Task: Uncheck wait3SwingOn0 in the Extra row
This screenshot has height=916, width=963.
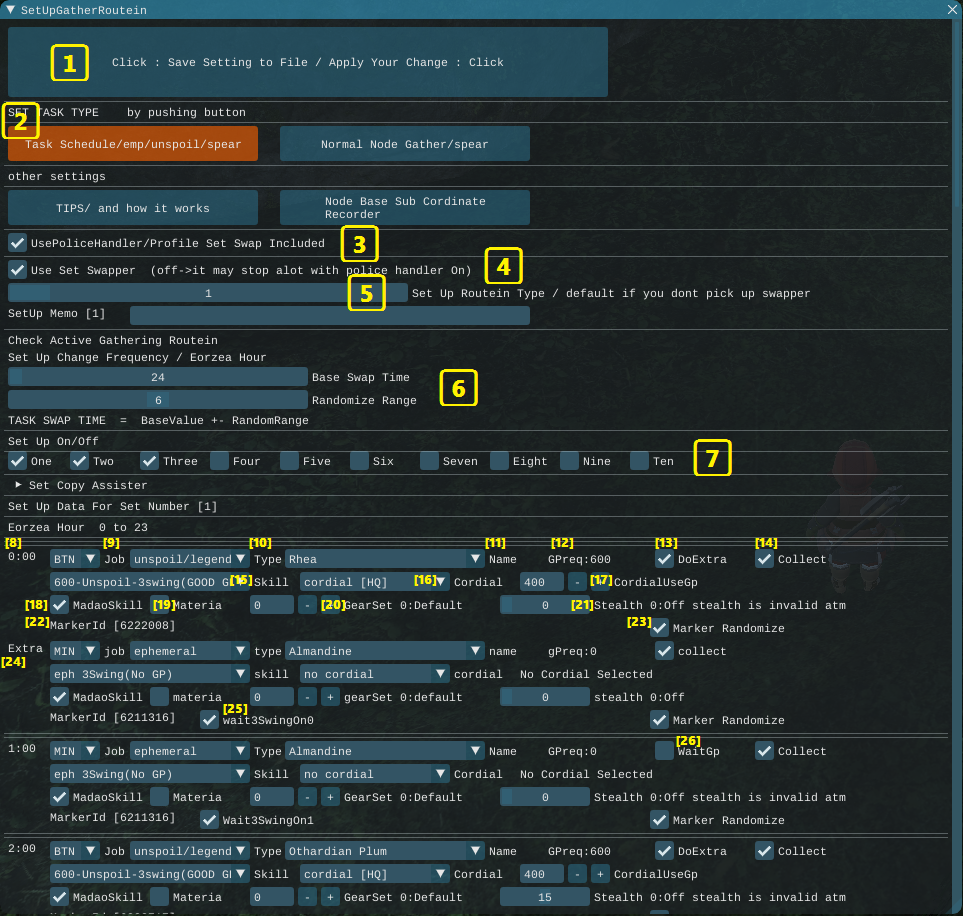Action: pyautogui.click(x=209, y=720)
